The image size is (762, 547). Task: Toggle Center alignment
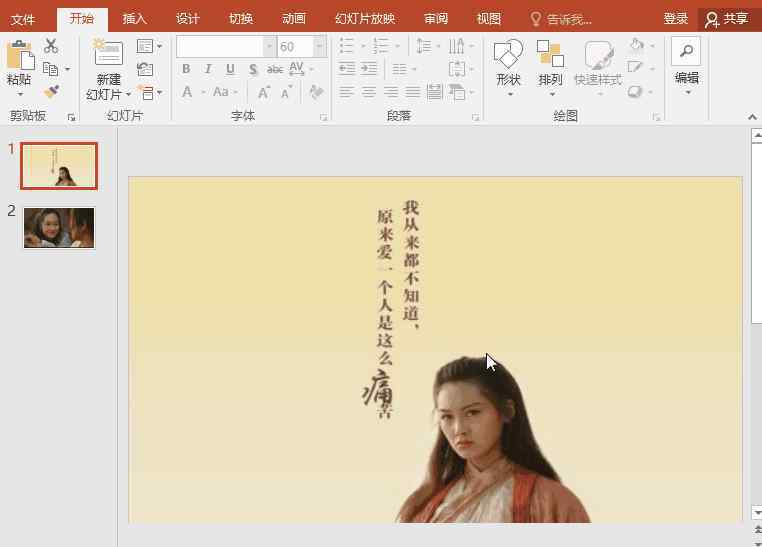(x=369, y=92)
